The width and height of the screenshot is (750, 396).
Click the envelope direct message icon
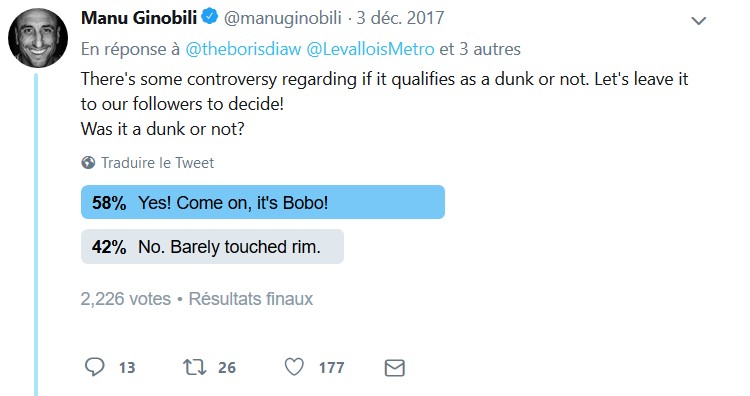click(x=395, y=368)
